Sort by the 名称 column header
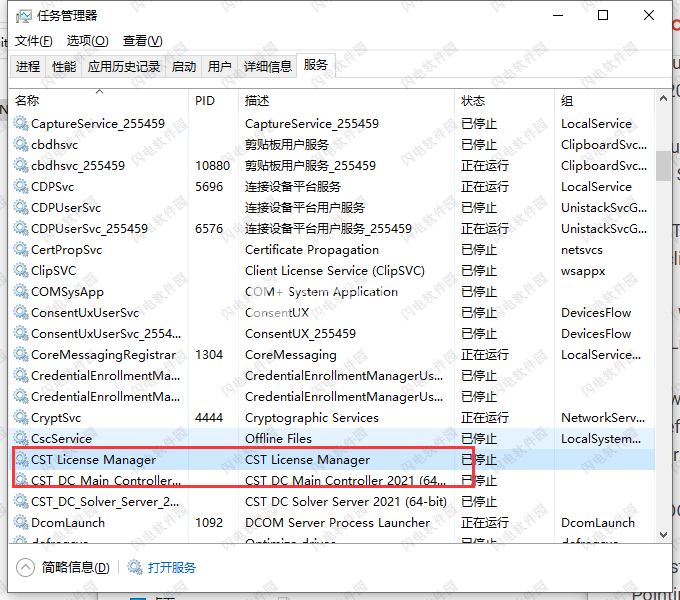680x600 pixels. click(x=99, y=101)
